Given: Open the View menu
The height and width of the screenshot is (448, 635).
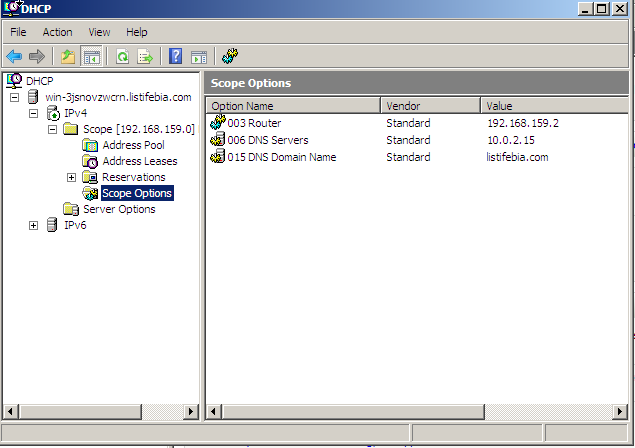Looking at the screenshot, I should [x=99, y=32].
